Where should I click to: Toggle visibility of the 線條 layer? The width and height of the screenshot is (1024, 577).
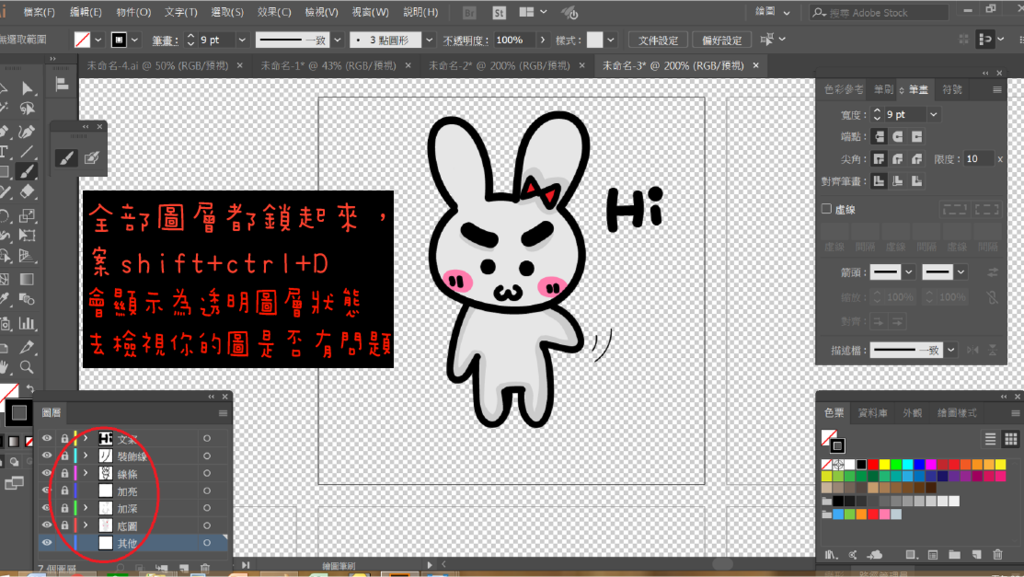47,473
